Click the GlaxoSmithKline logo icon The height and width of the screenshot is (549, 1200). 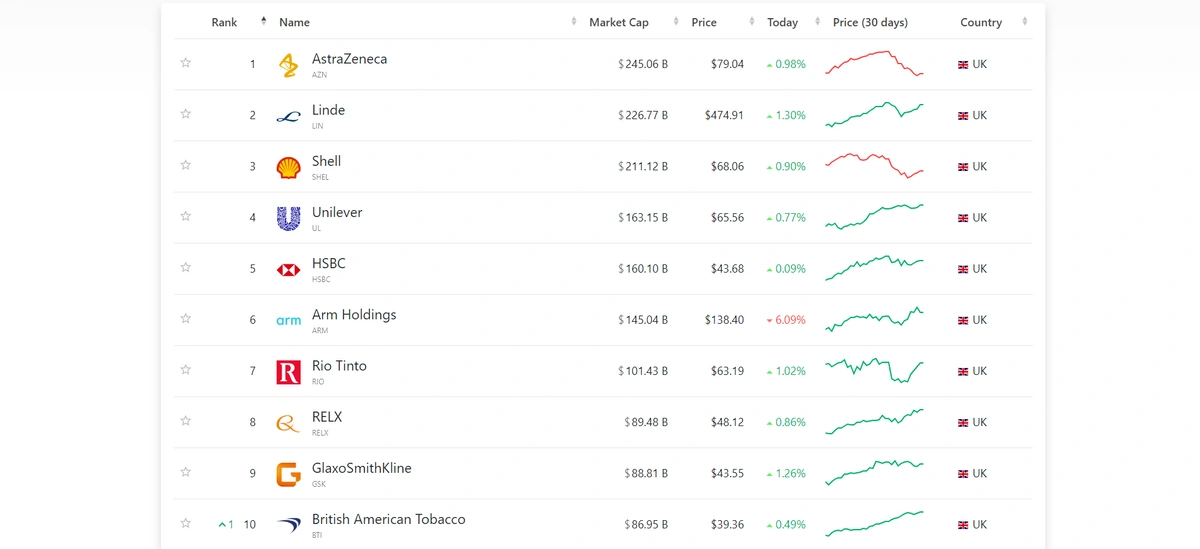tap(288, 474)
